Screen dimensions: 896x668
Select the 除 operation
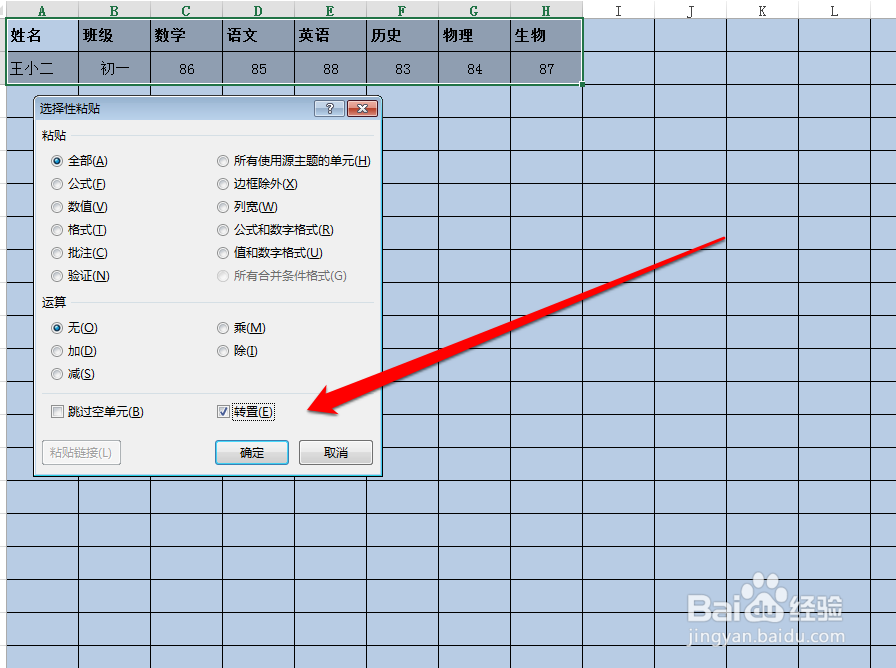click(x=222, y=351)
